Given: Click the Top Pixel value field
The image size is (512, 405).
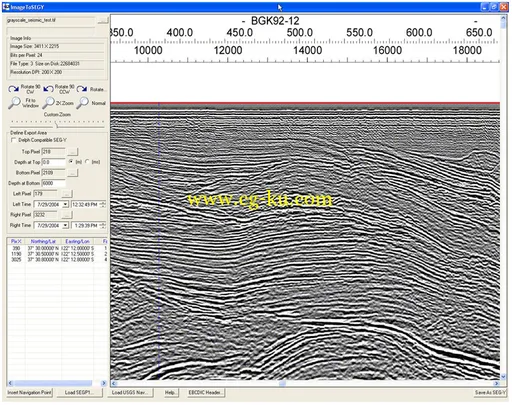Looking at the screenshot, I should tap(53, 152).
